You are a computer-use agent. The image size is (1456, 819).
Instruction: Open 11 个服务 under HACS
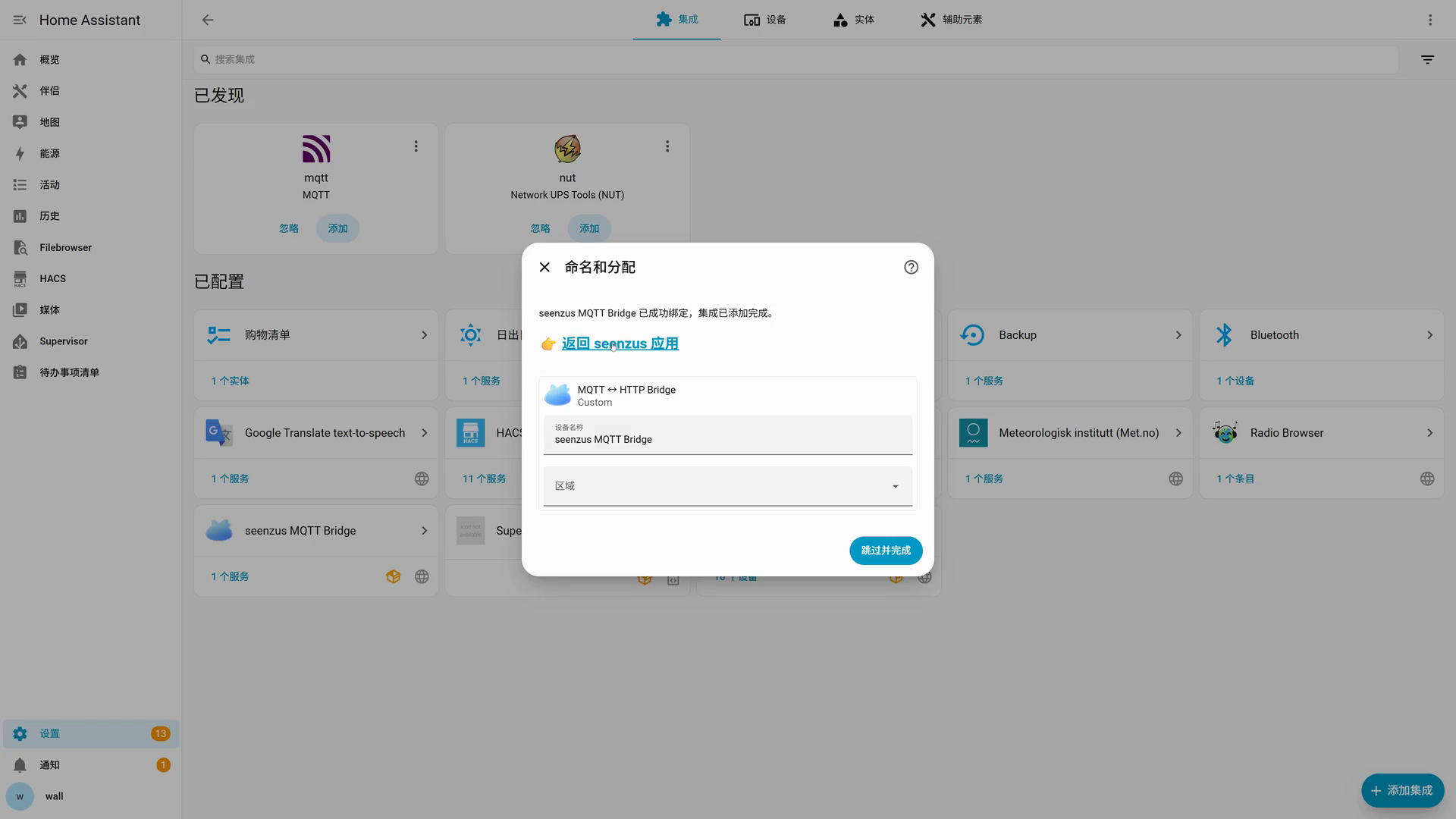click(484, 479)
